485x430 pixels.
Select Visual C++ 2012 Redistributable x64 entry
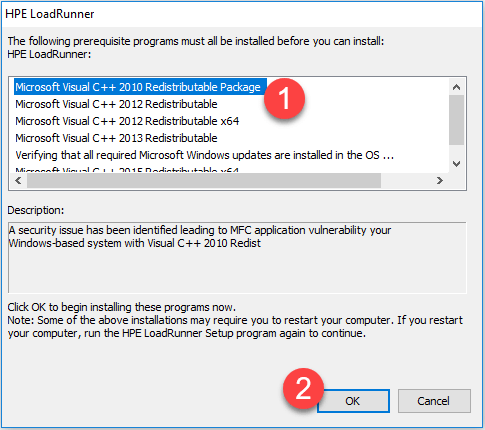pyautogui.click(x=127, y=121)
